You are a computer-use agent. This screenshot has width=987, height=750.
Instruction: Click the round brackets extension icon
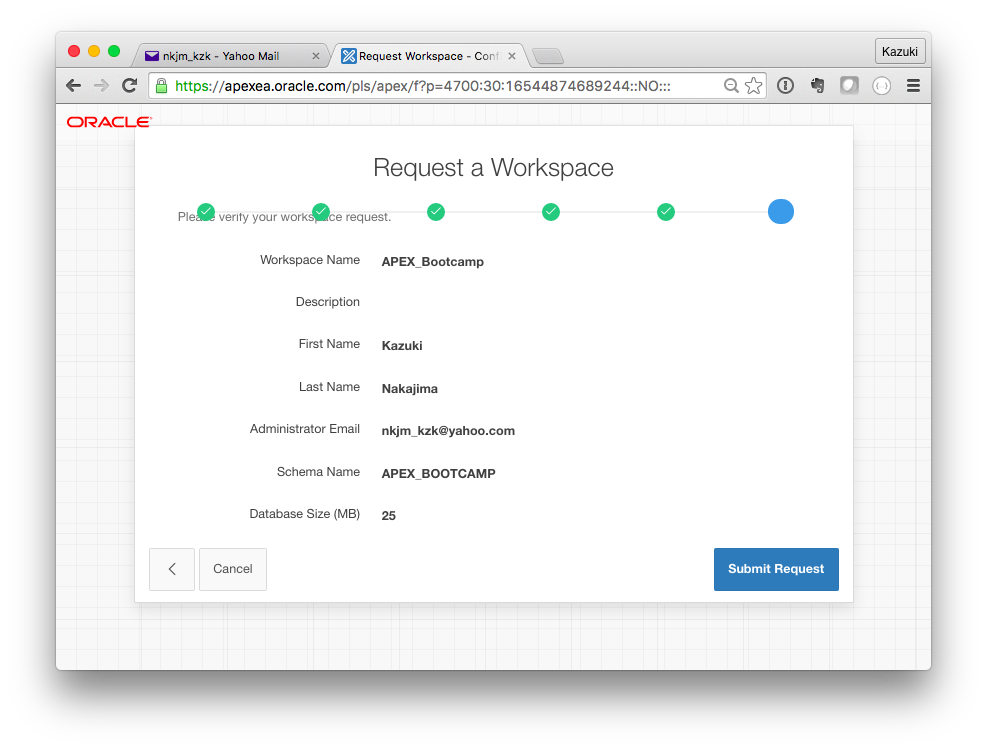click(x=882, y=86)
